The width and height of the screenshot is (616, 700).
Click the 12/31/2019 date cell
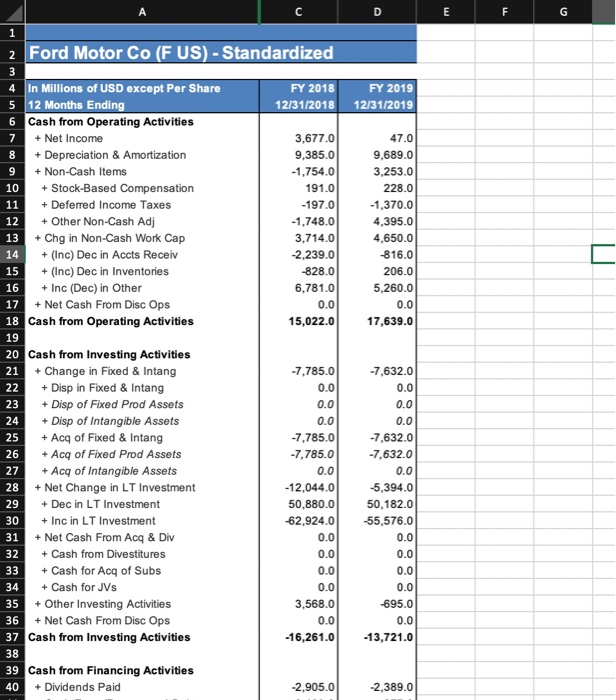(x=377, y=105)
